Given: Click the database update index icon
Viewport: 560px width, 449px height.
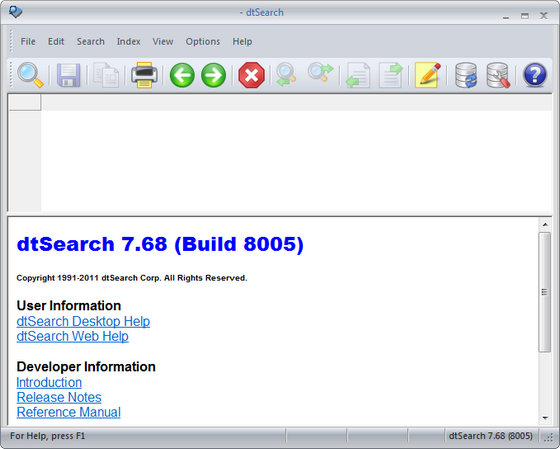Looking at the screenshot, I should tap(466, 75).
